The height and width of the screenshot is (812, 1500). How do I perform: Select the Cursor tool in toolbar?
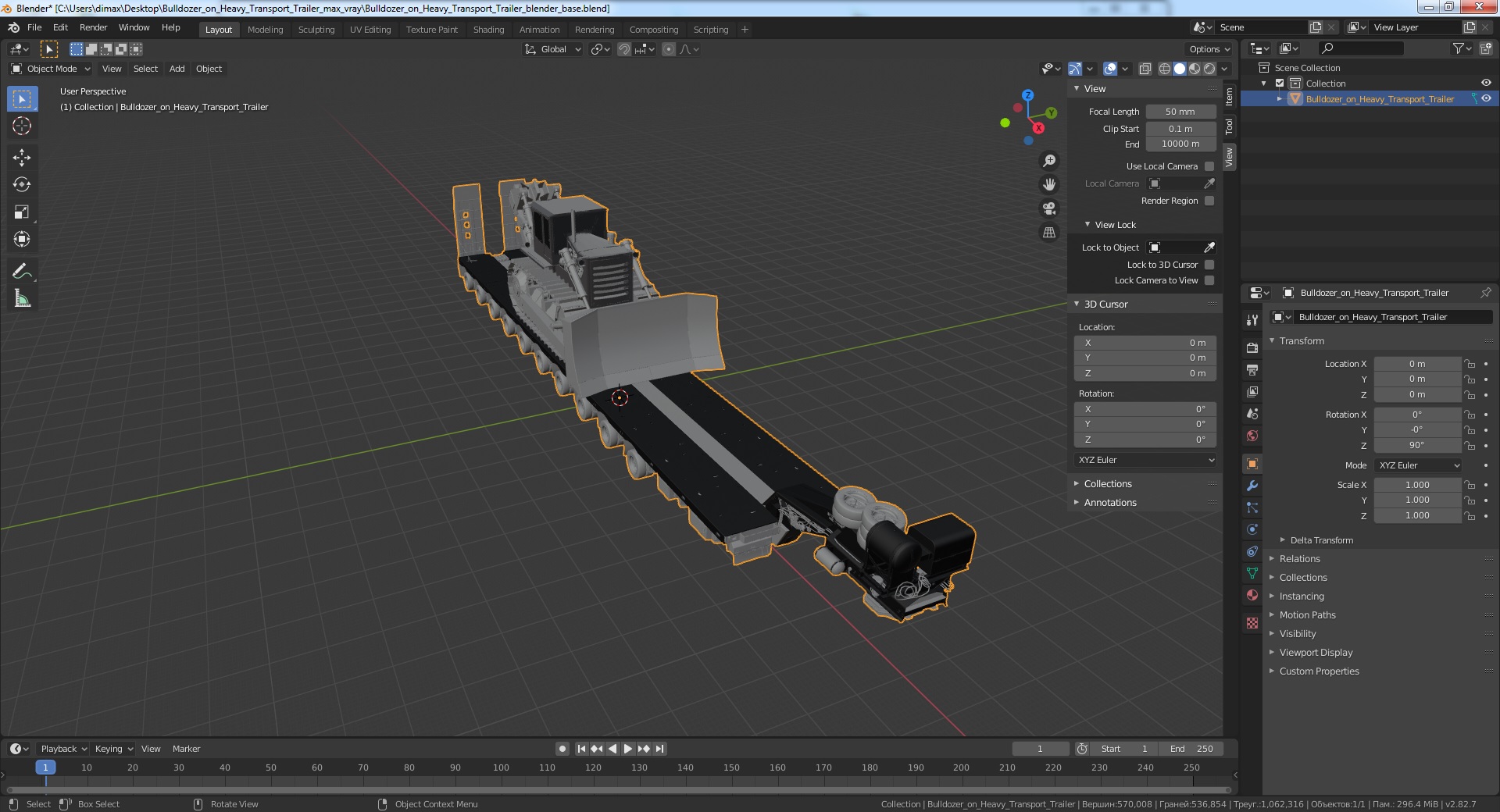click(x=22, y=126)
